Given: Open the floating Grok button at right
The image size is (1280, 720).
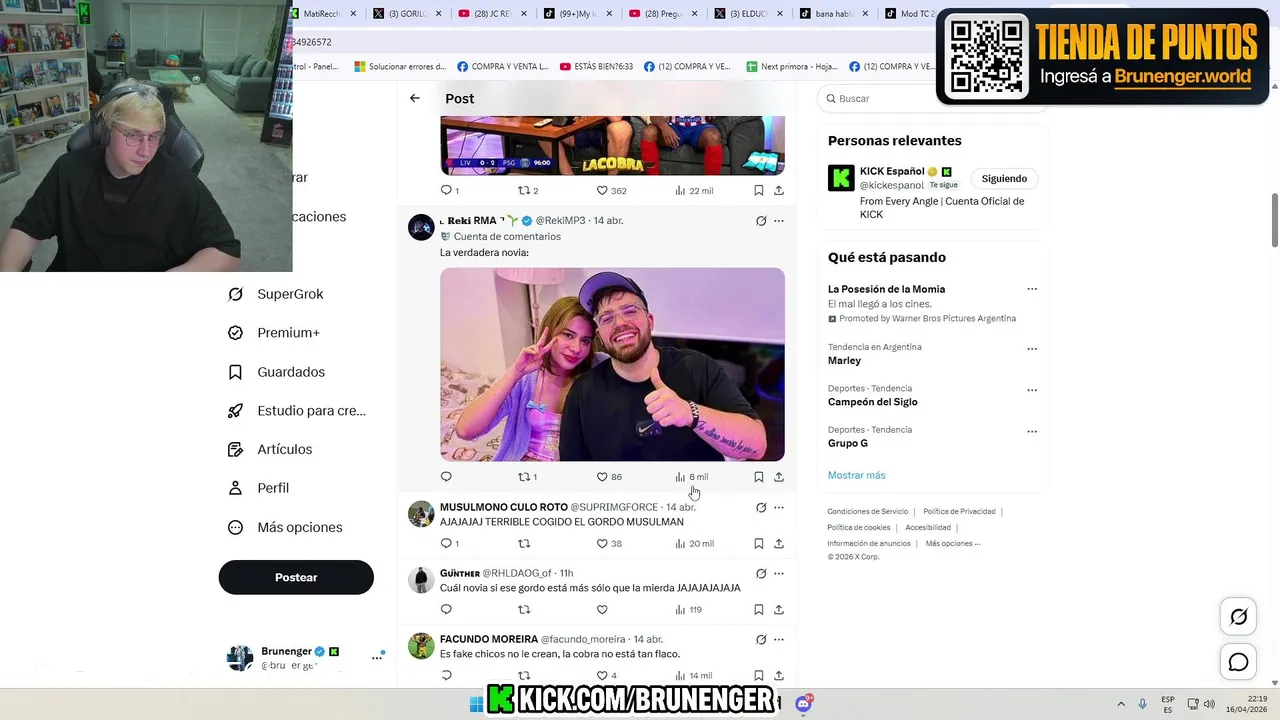Looking at the screenshot, I should click(x=1238, y=617).
